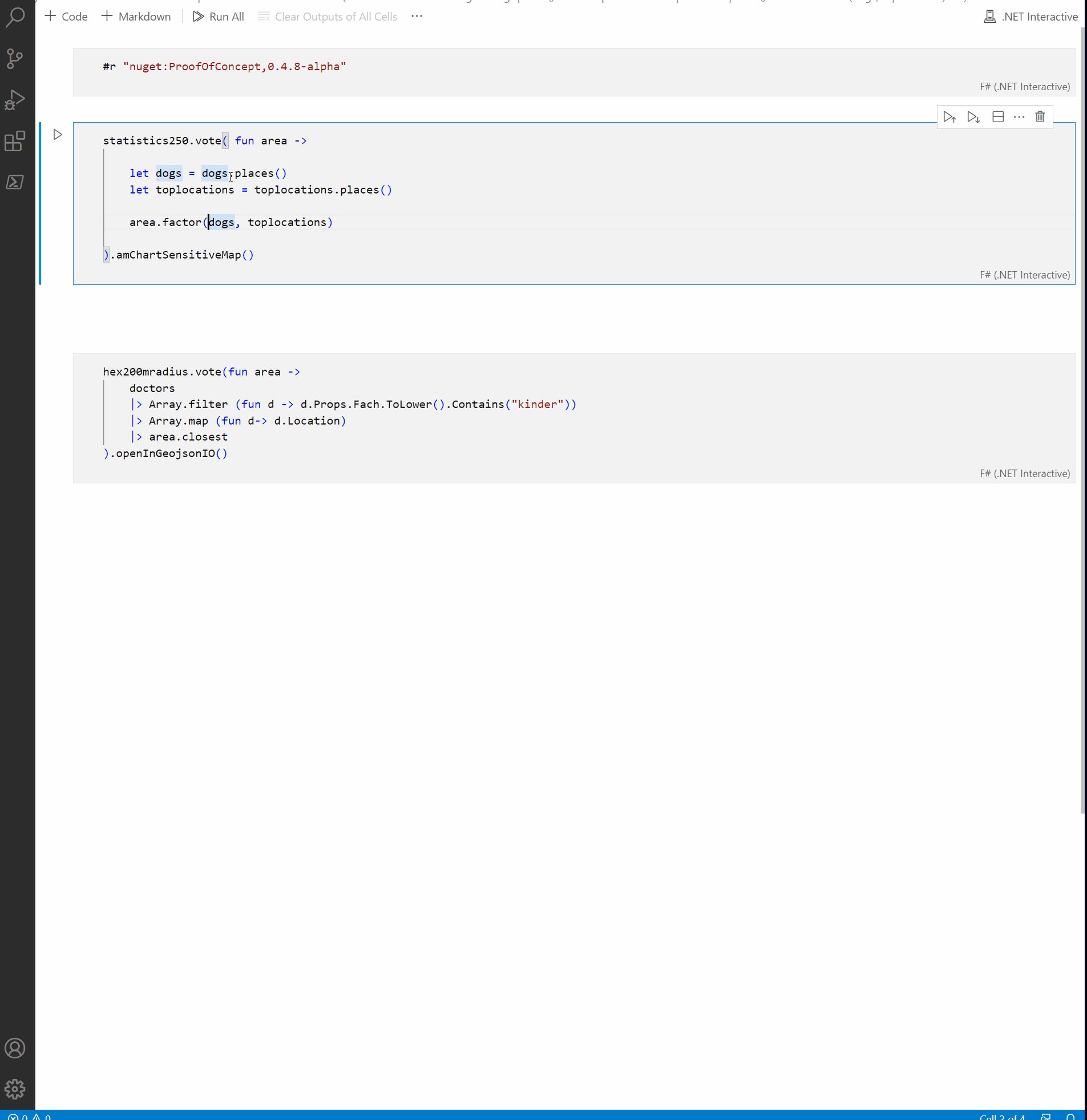
Task: Open more actions for the selected cell
Action: 1019,116
